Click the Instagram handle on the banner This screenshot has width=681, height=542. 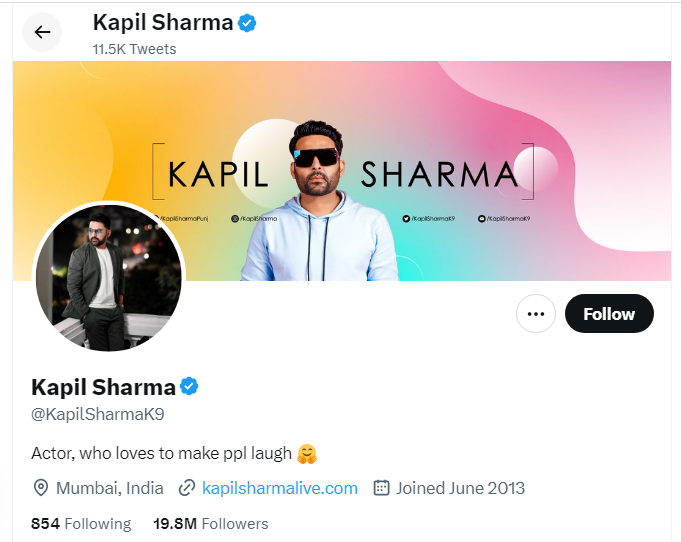pyautogui.click(x=254, y=218)
